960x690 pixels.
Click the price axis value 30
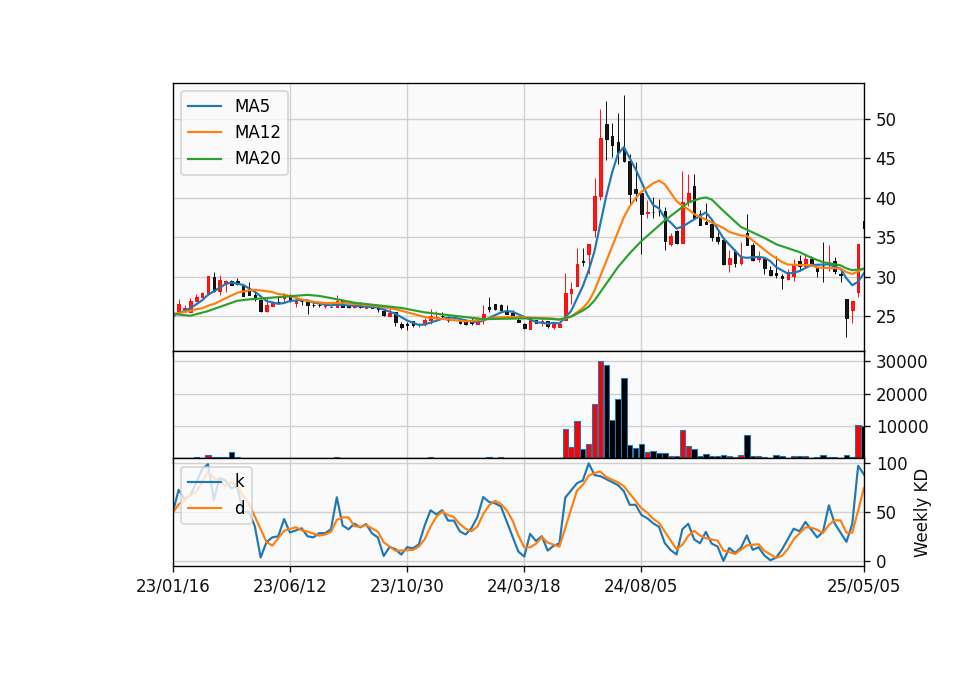tap(885, 278)
